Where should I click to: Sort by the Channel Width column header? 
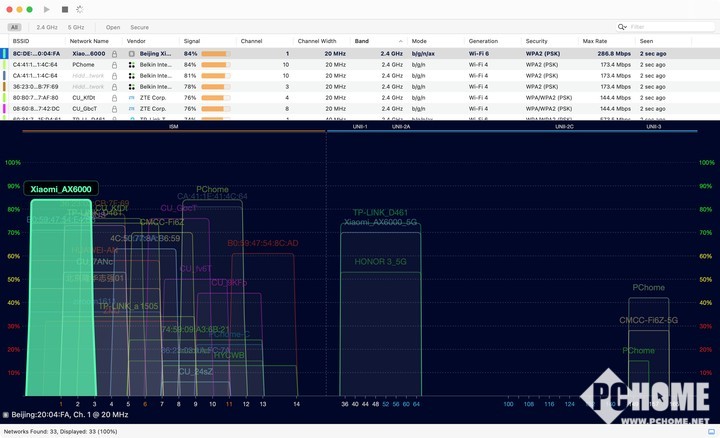click(x=317, y=41)
